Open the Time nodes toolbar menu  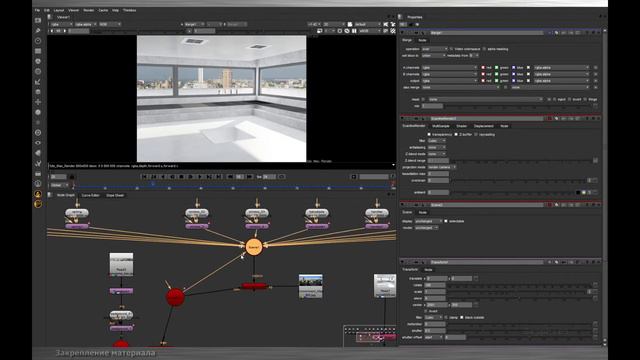point(38,41)
